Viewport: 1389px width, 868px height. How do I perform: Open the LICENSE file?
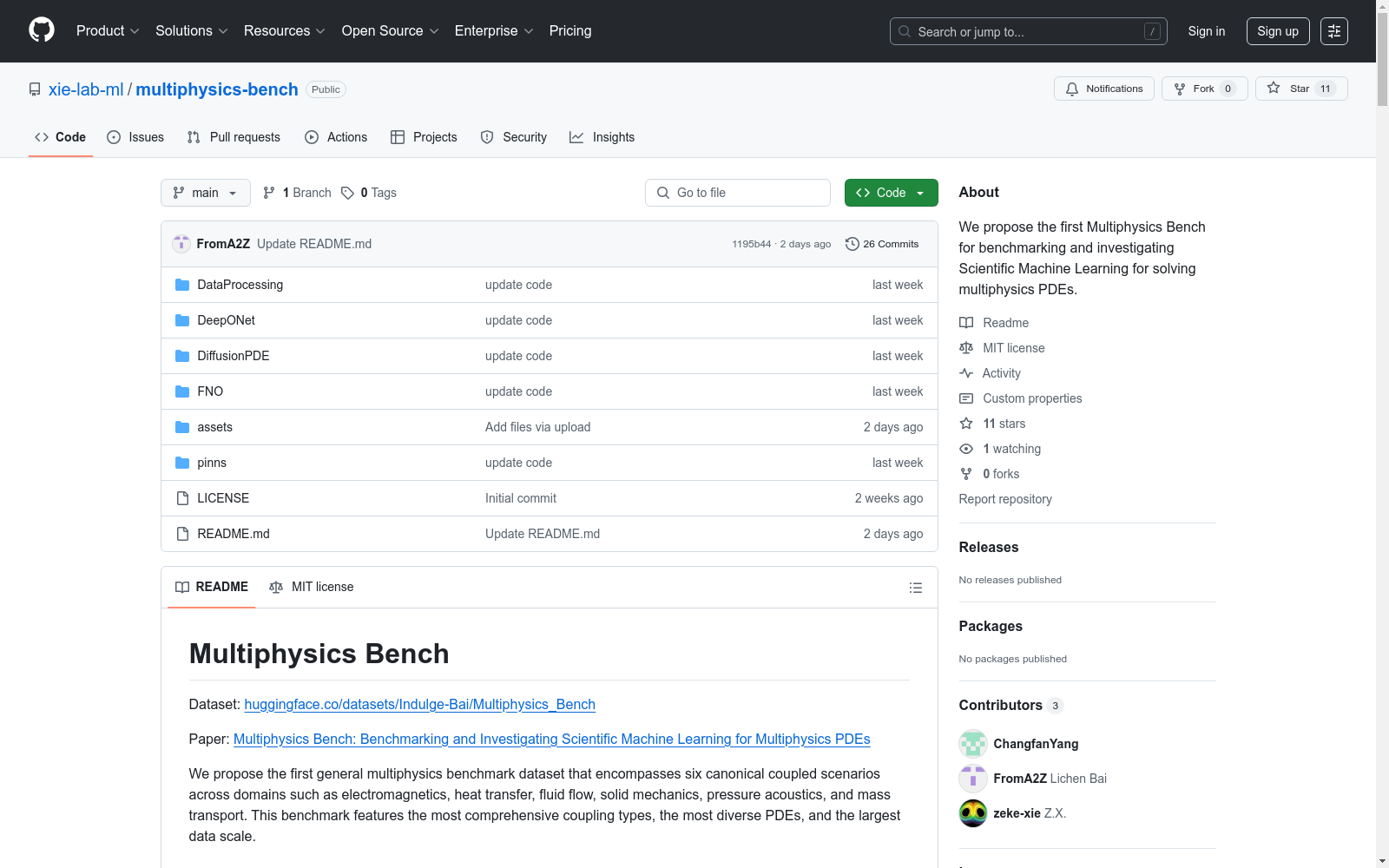[223, 498]
